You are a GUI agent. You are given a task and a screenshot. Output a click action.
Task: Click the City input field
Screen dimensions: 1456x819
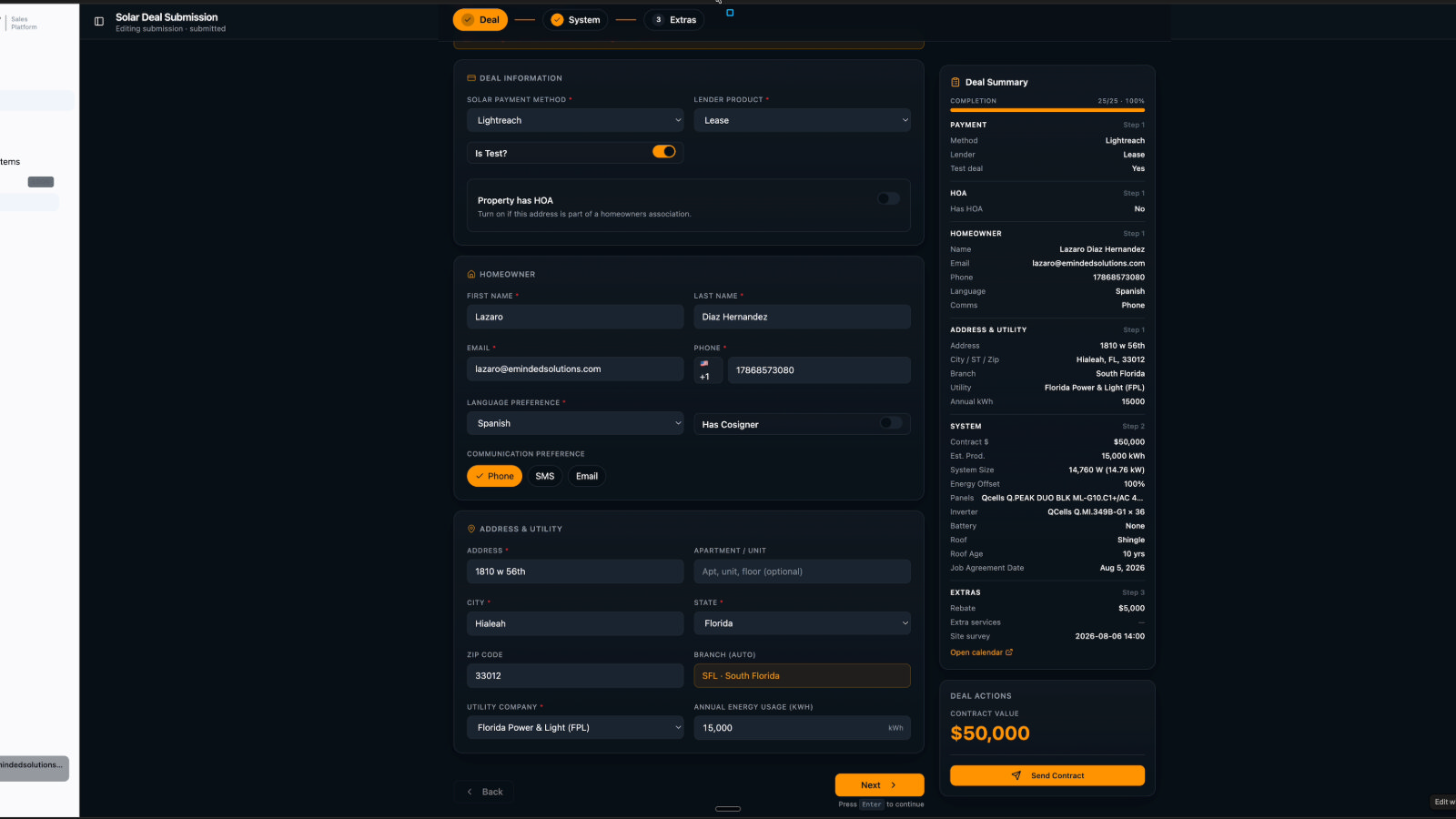pos(575,623)
